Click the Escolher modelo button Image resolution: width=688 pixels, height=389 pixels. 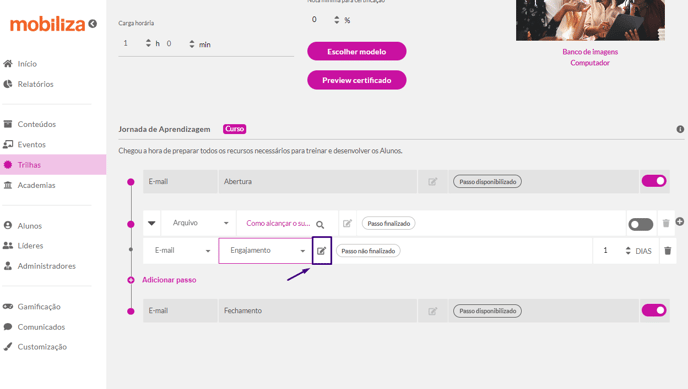[x=357, y=51]
